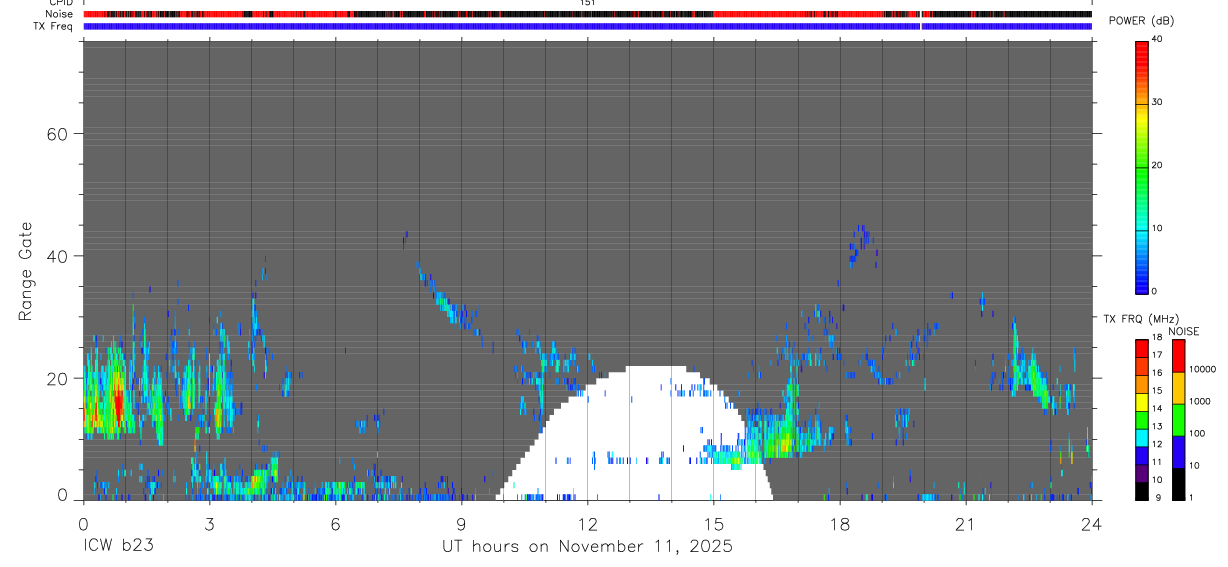Click the '17' label on TX FRQ scale

(x=1157, y=355)
